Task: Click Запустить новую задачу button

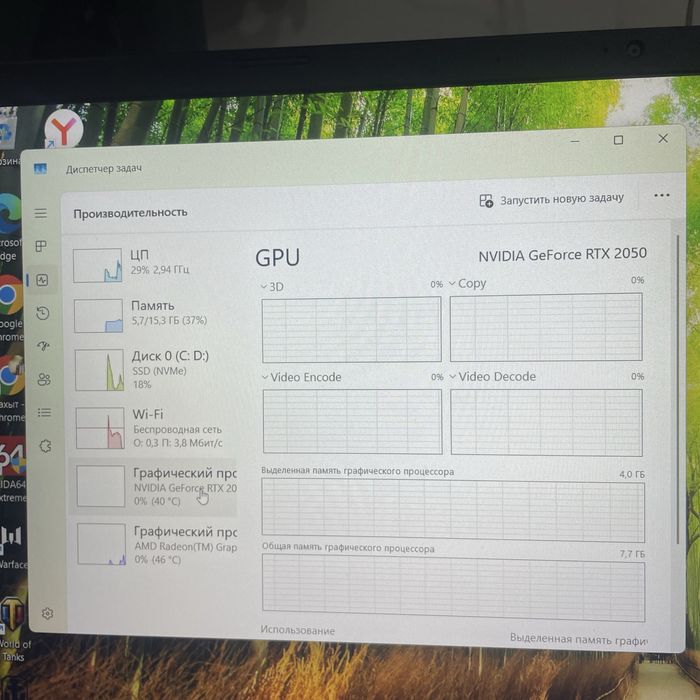Action: tap(552, 200)
